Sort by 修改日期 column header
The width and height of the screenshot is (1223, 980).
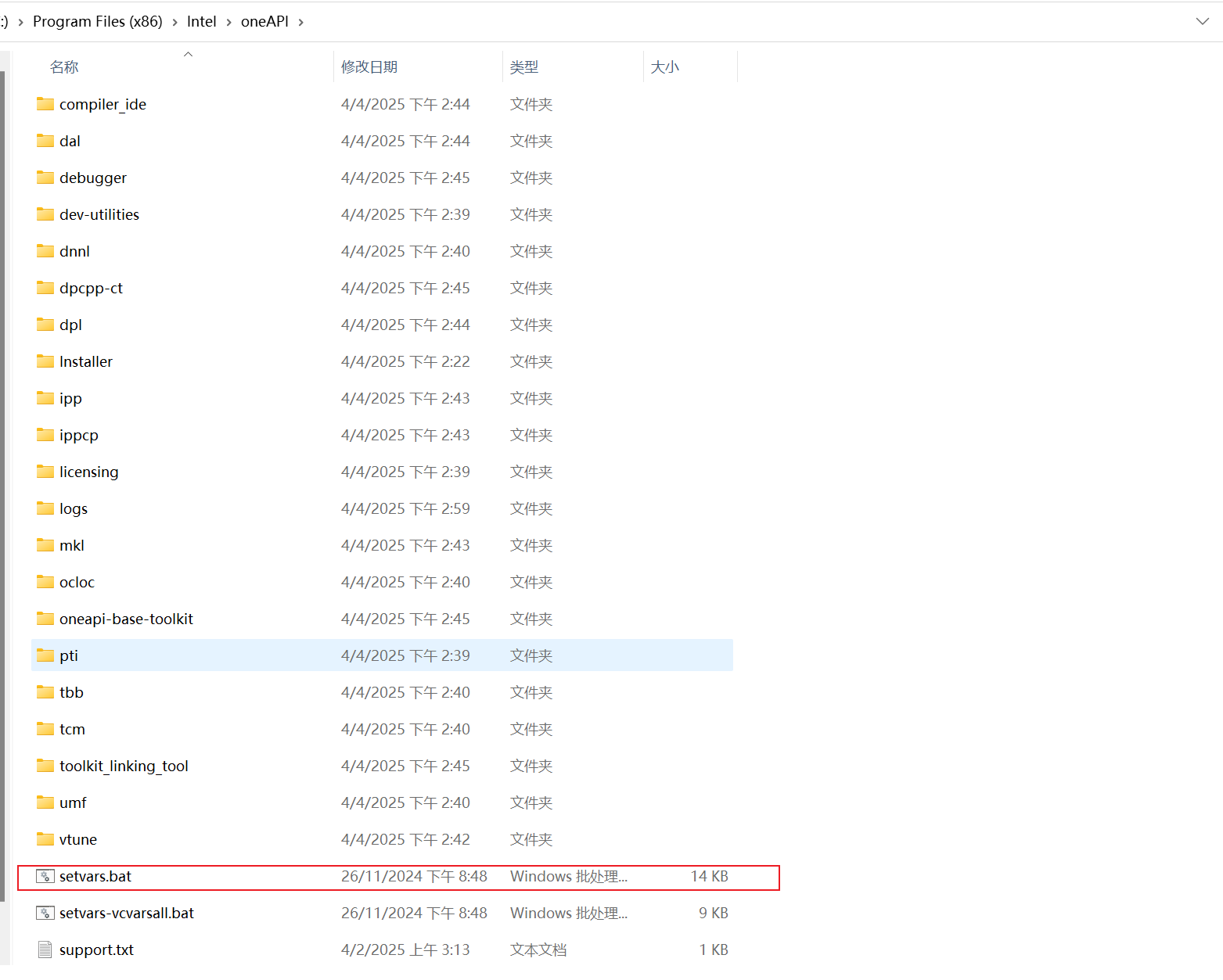point(369,67)
